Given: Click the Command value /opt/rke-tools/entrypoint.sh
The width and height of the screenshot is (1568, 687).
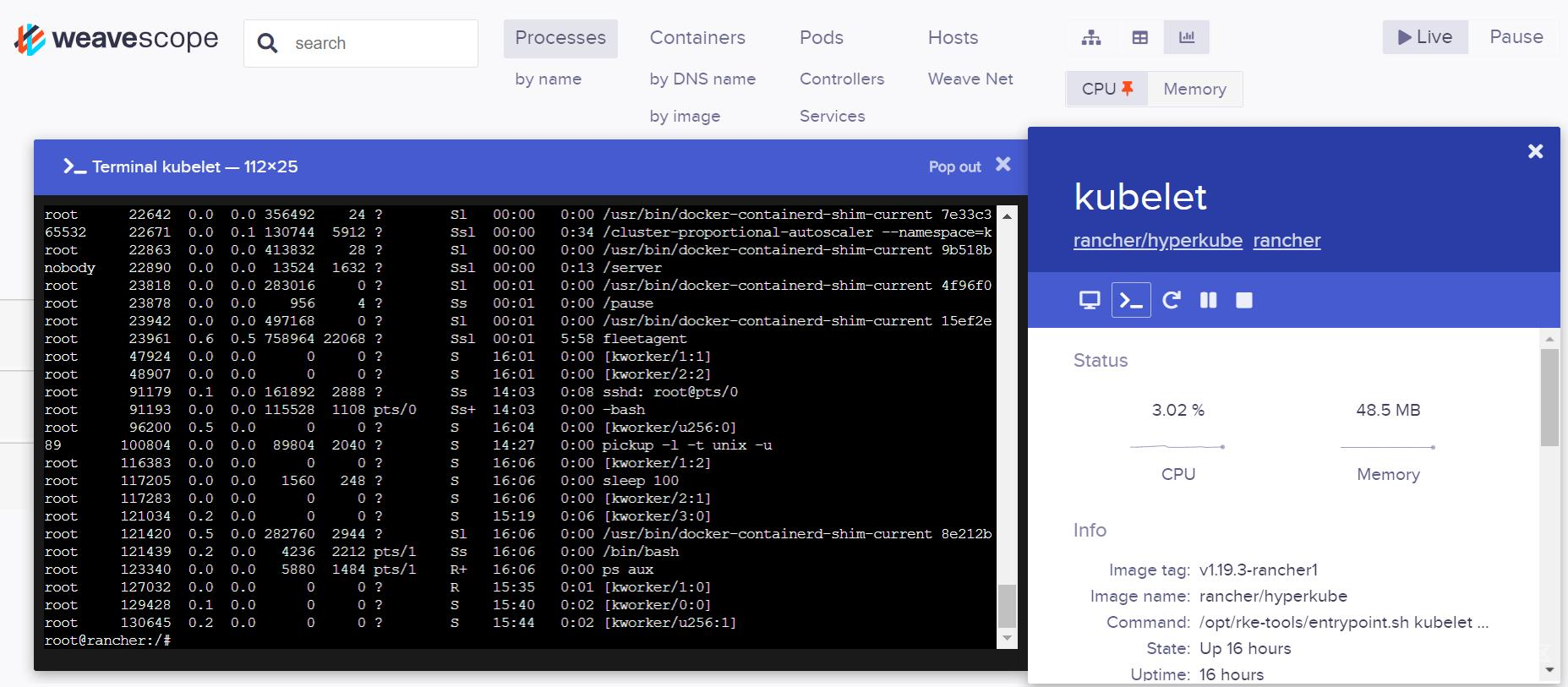Looking at the screenshot, I should pos(1344,622).
